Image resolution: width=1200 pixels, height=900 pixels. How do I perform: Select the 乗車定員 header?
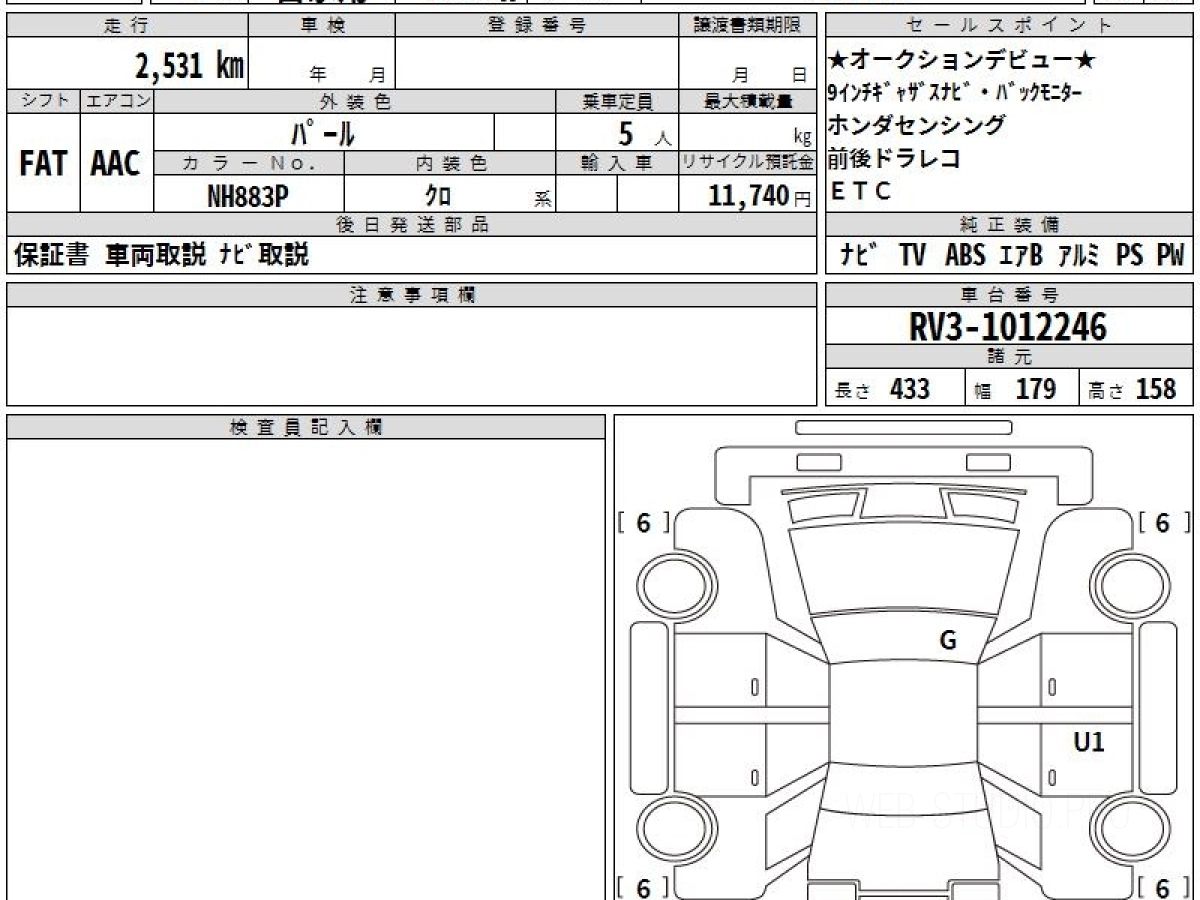[617, 101]
